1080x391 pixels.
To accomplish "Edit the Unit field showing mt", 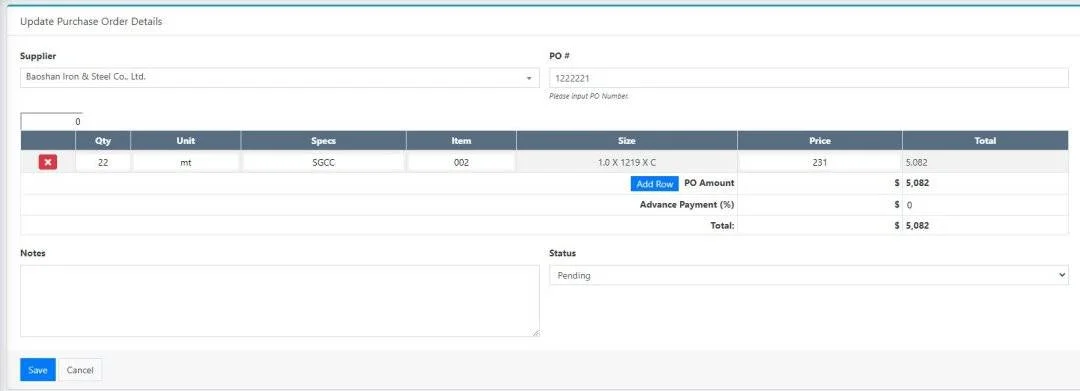I will point(185,163).
